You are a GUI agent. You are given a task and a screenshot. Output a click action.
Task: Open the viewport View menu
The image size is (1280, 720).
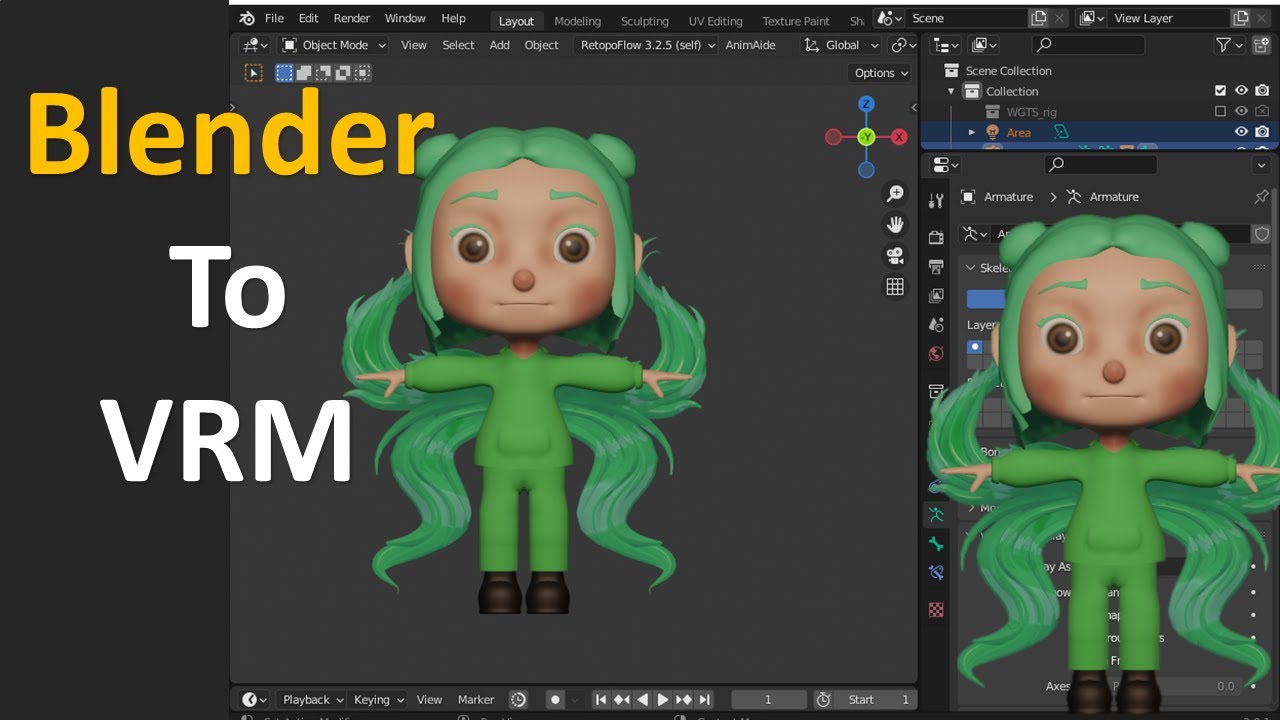click(x=414, y=45)
